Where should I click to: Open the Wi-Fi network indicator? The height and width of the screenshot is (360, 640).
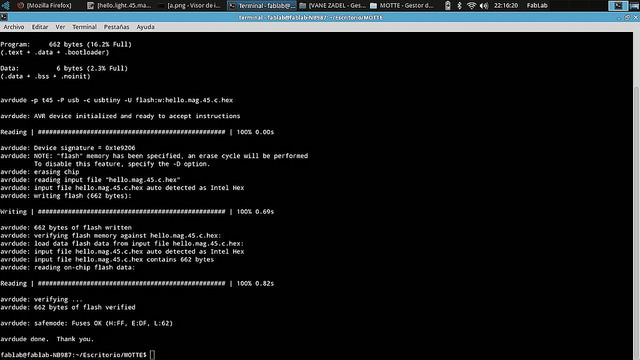pyautogui.click(x=471, y=5)
